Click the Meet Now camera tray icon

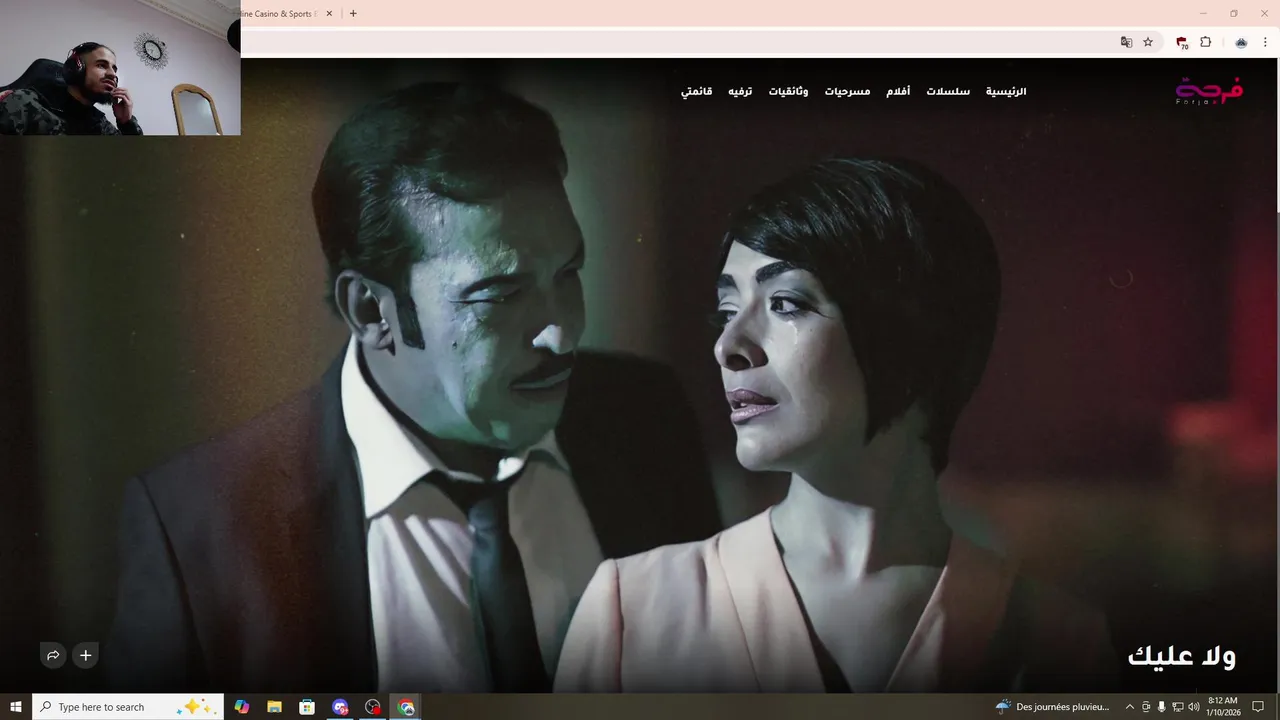1146,707
